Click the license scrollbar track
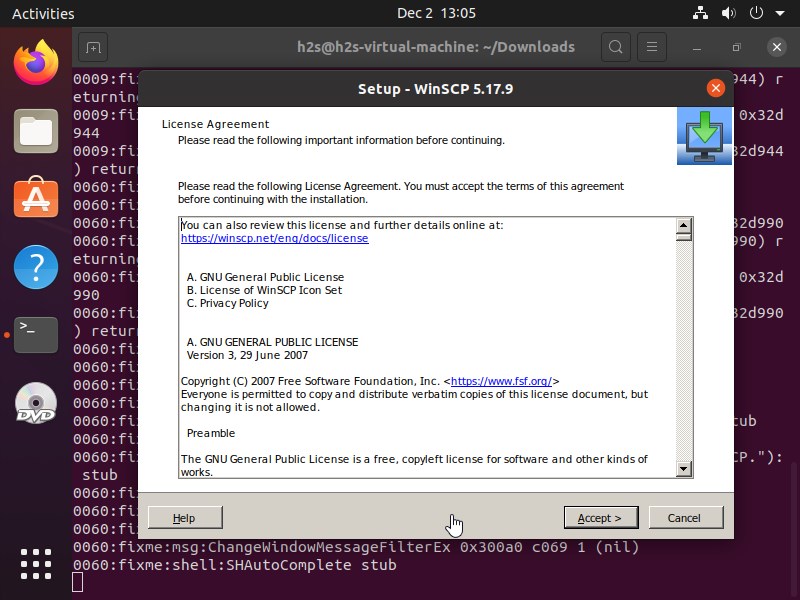This screenshot has width=800, height=600. (x=684, y=351)
